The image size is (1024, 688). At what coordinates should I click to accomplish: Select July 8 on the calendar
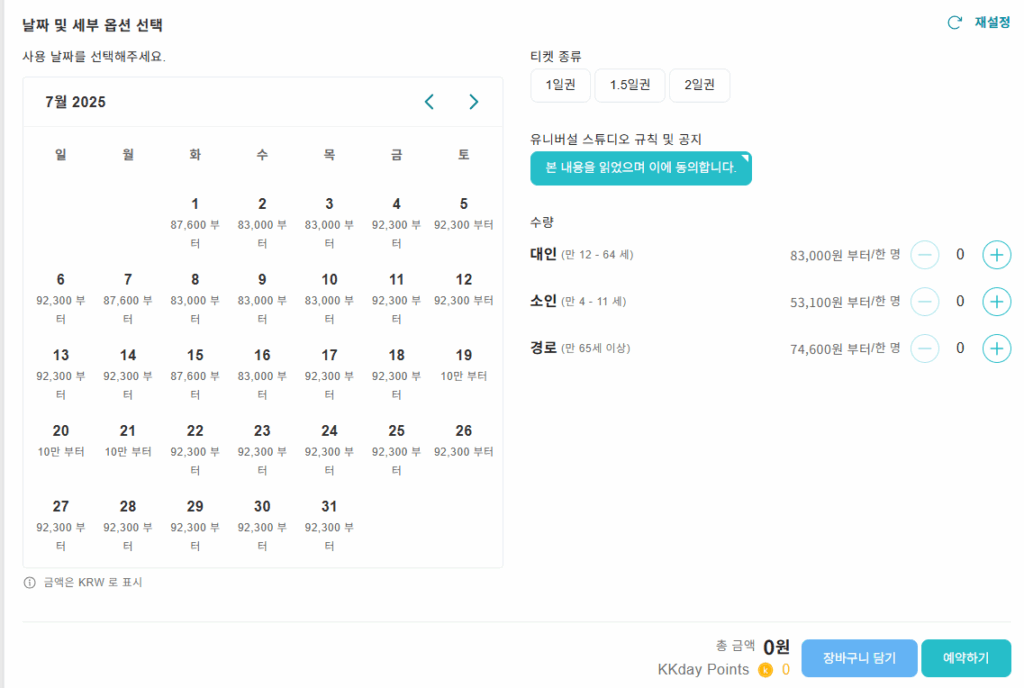pos(195,298)
